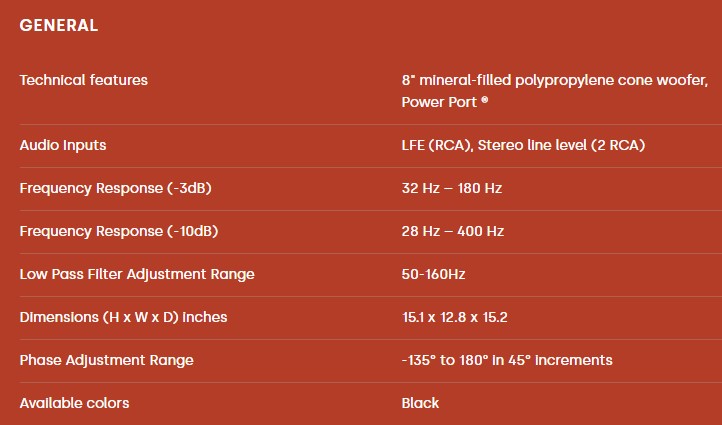The image size is (722, 425).
Task: Click the Power Port registered trademark text
Action: click(x=444, y=102)
